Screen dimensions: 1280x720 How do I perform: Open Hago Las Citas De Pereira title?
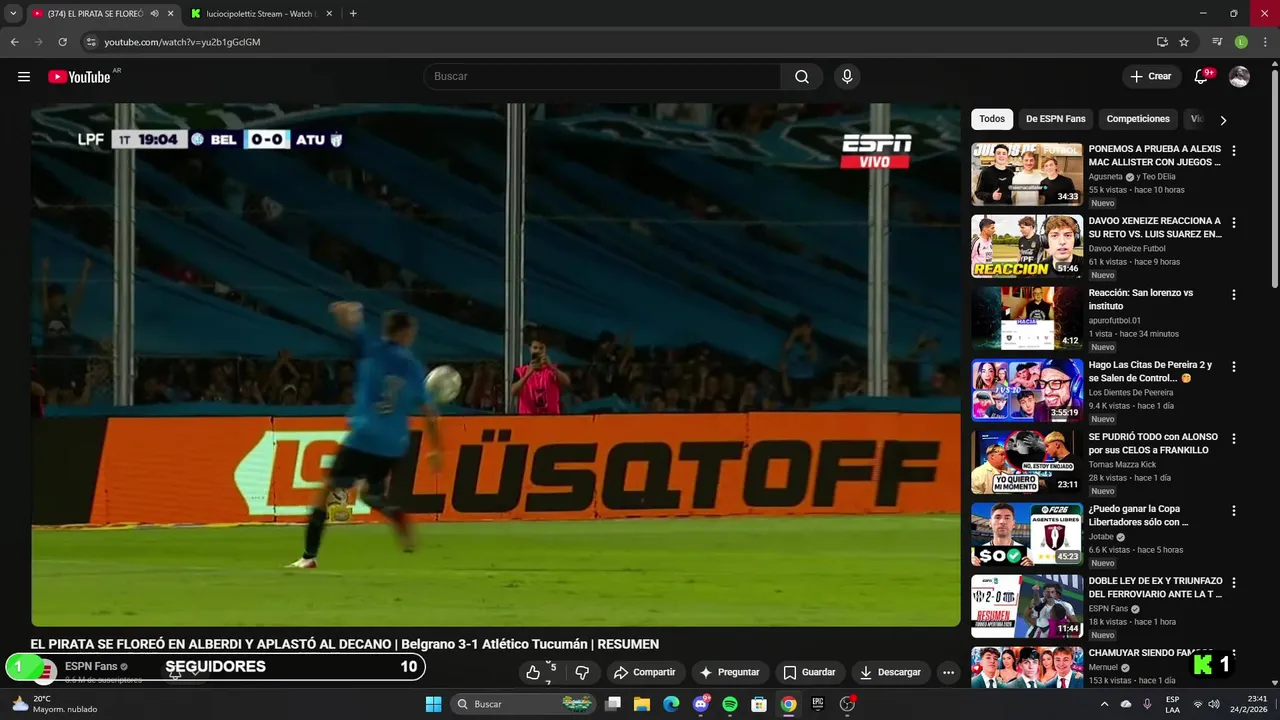(x=1150, y=372)
